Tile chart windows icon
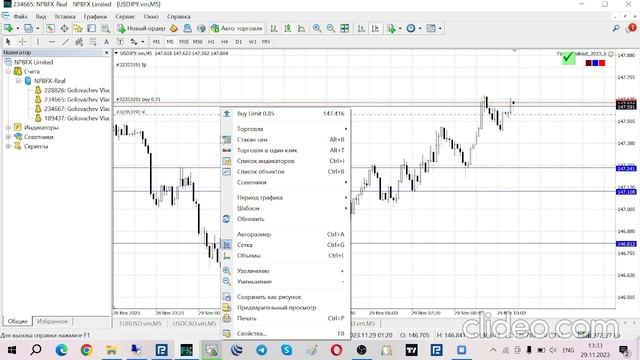Image resolution: width=640 pixels, height=360 pixels. (345, 28)
